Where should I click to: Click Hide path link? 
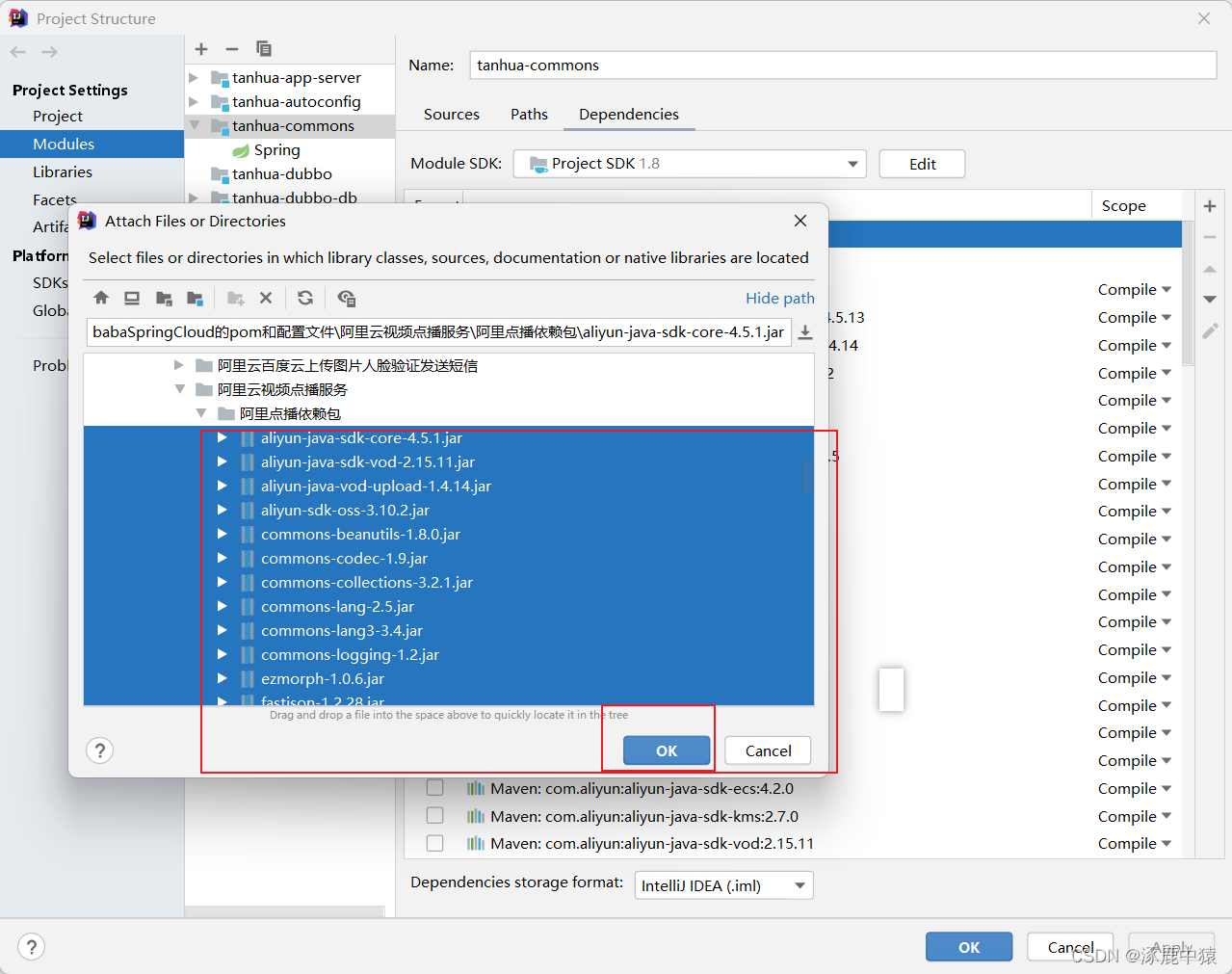point(780,298)
